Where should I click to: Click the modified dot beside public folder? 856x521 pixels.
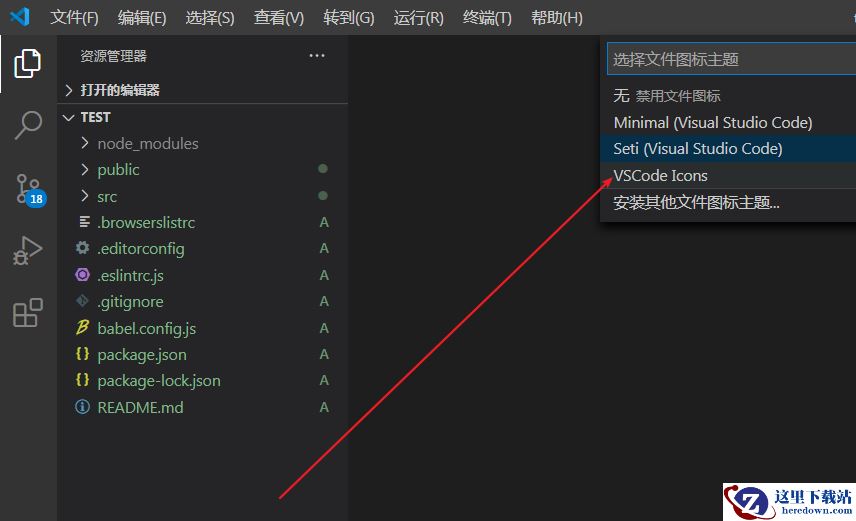tap(323, 169)
